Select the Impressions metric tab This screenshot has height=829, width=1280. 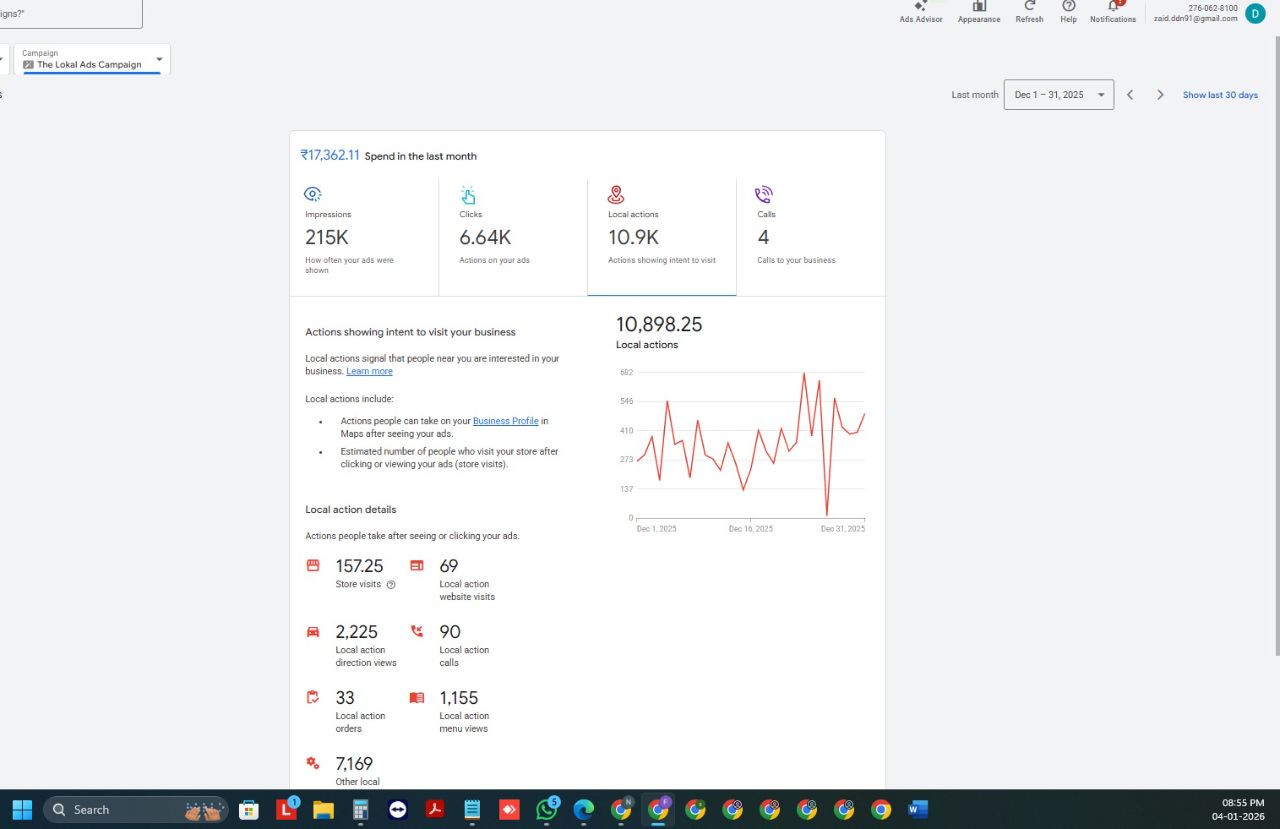click(x=364, y=237)
